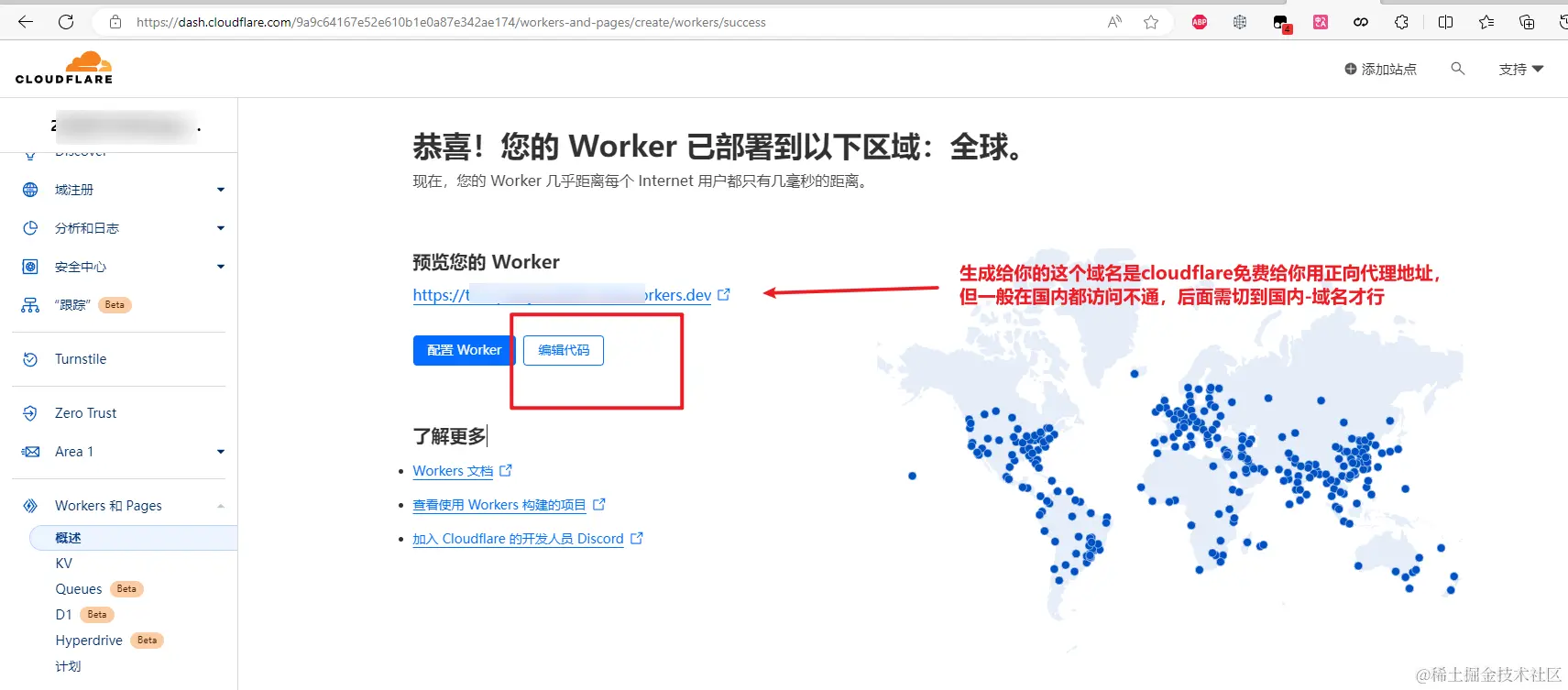1568x690 pixels.
Task: Open 安全中心 in the sidebar
Action: point(81,267)
